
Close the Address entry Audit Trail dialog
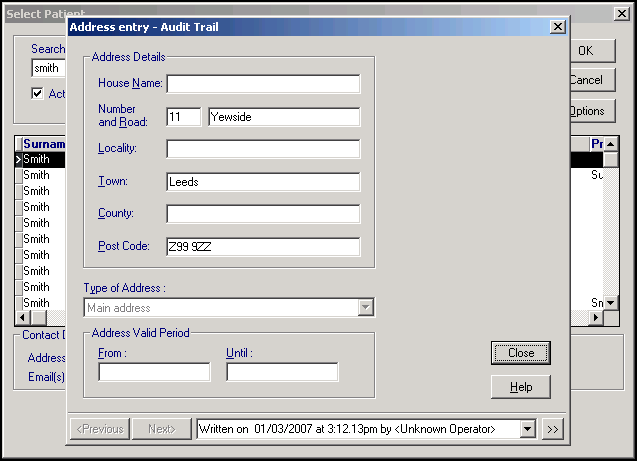(558, 27)
